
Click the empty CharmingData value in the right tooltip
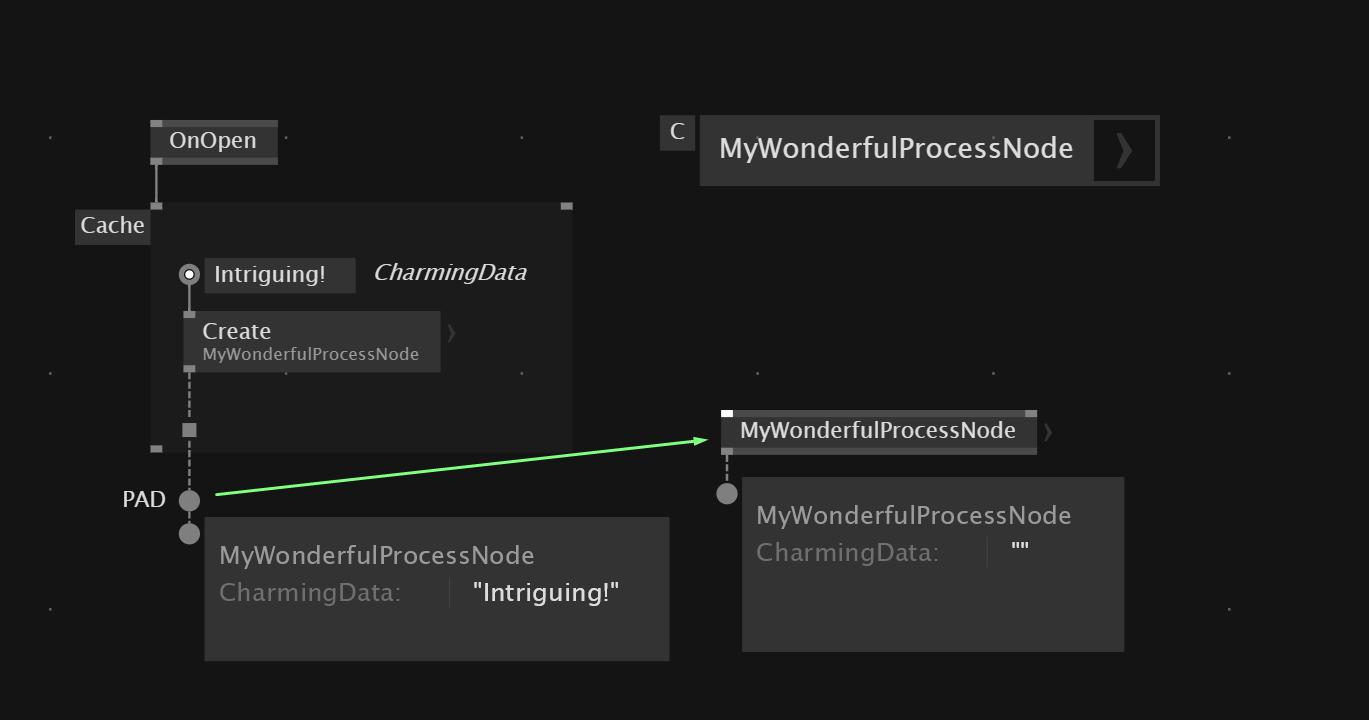[1020, 551]
